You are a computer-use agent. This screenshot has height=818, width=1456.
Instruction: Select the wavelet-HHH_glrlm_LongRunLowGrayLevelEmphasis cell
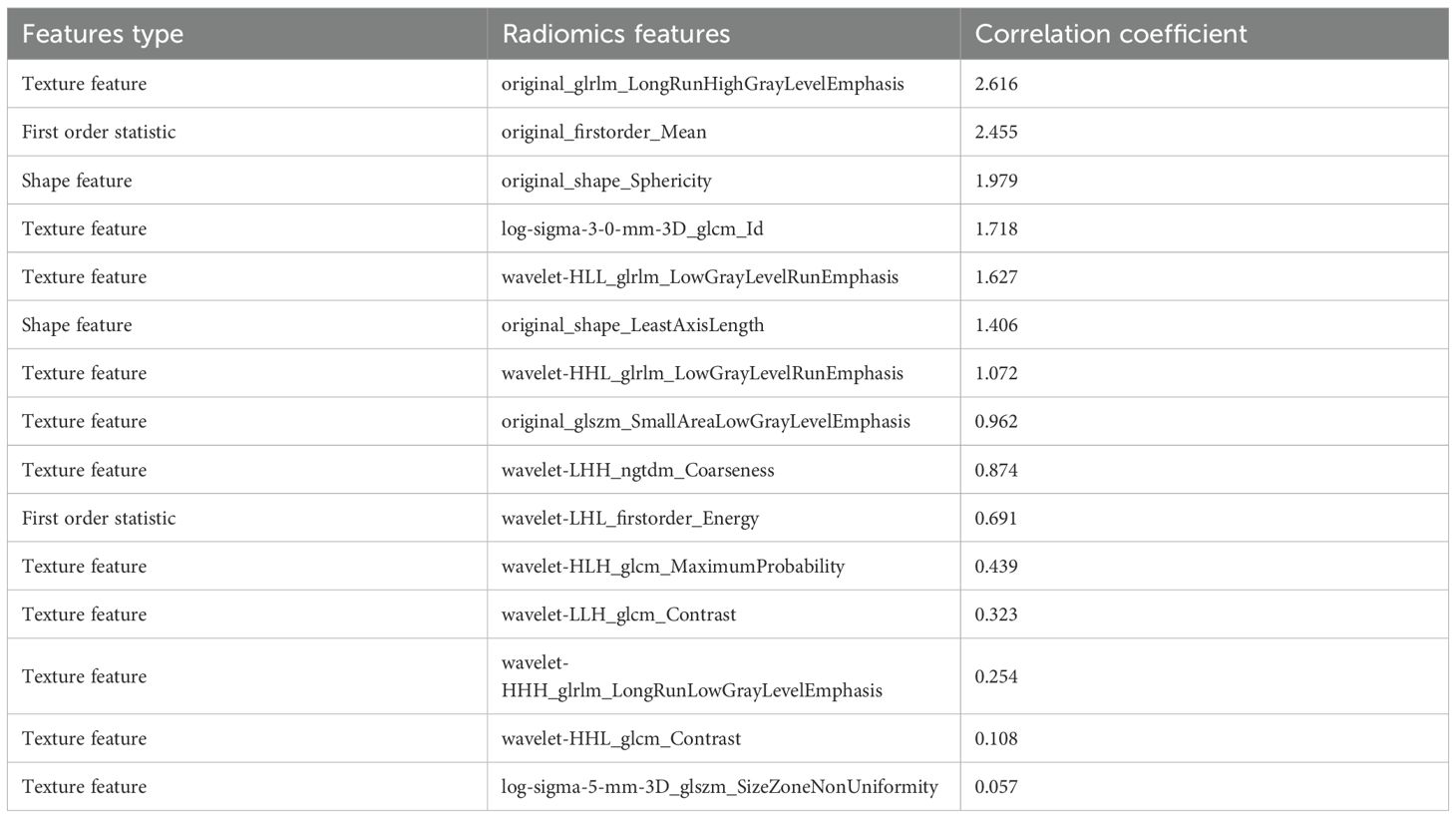[691, 676]
